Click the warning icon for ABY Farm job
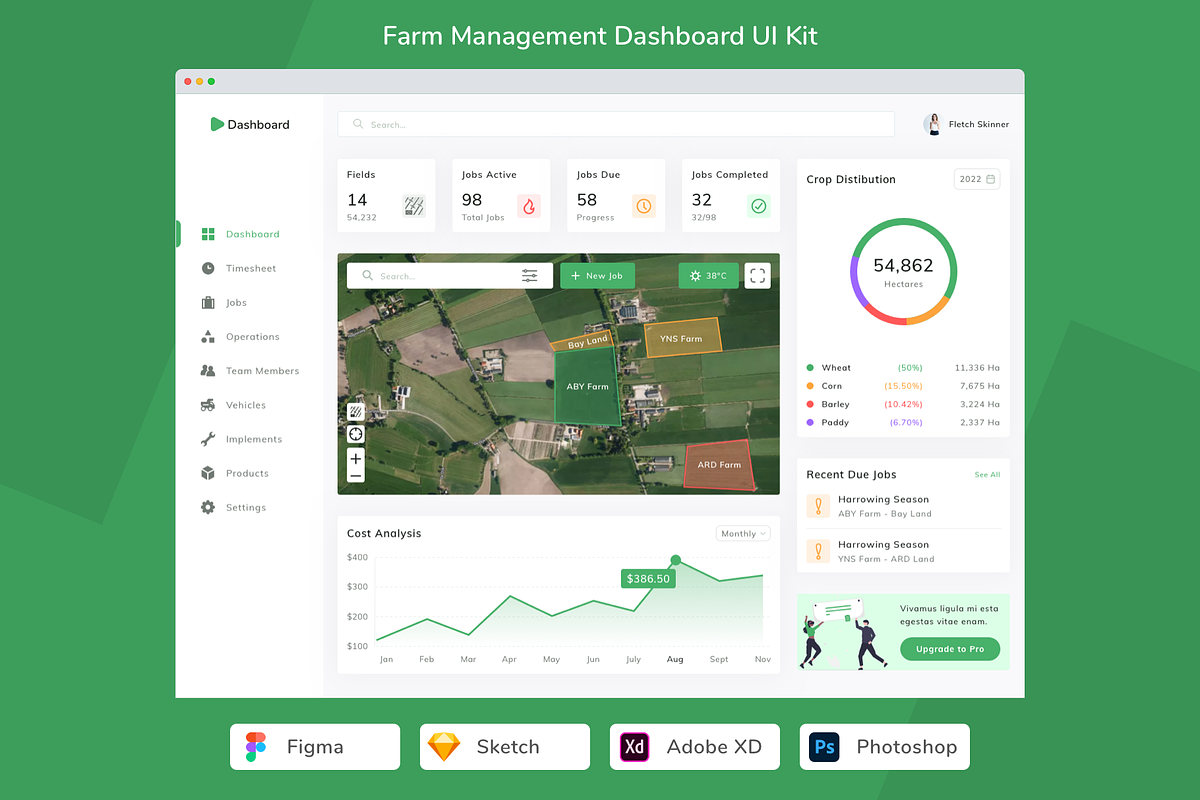This screenshot has width=1200, height=800. point(818,506)
